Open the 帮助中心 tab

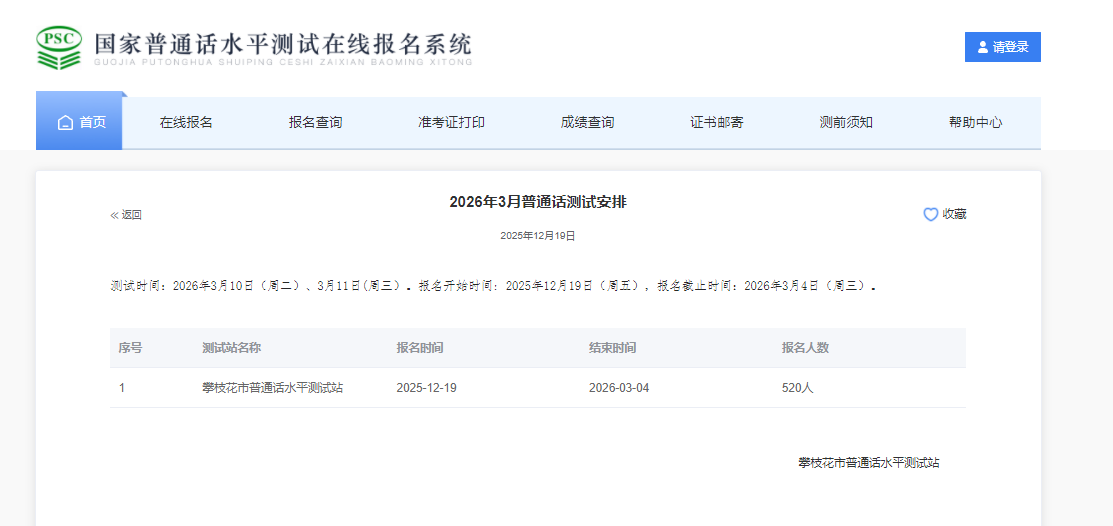(x=975, y=122)
